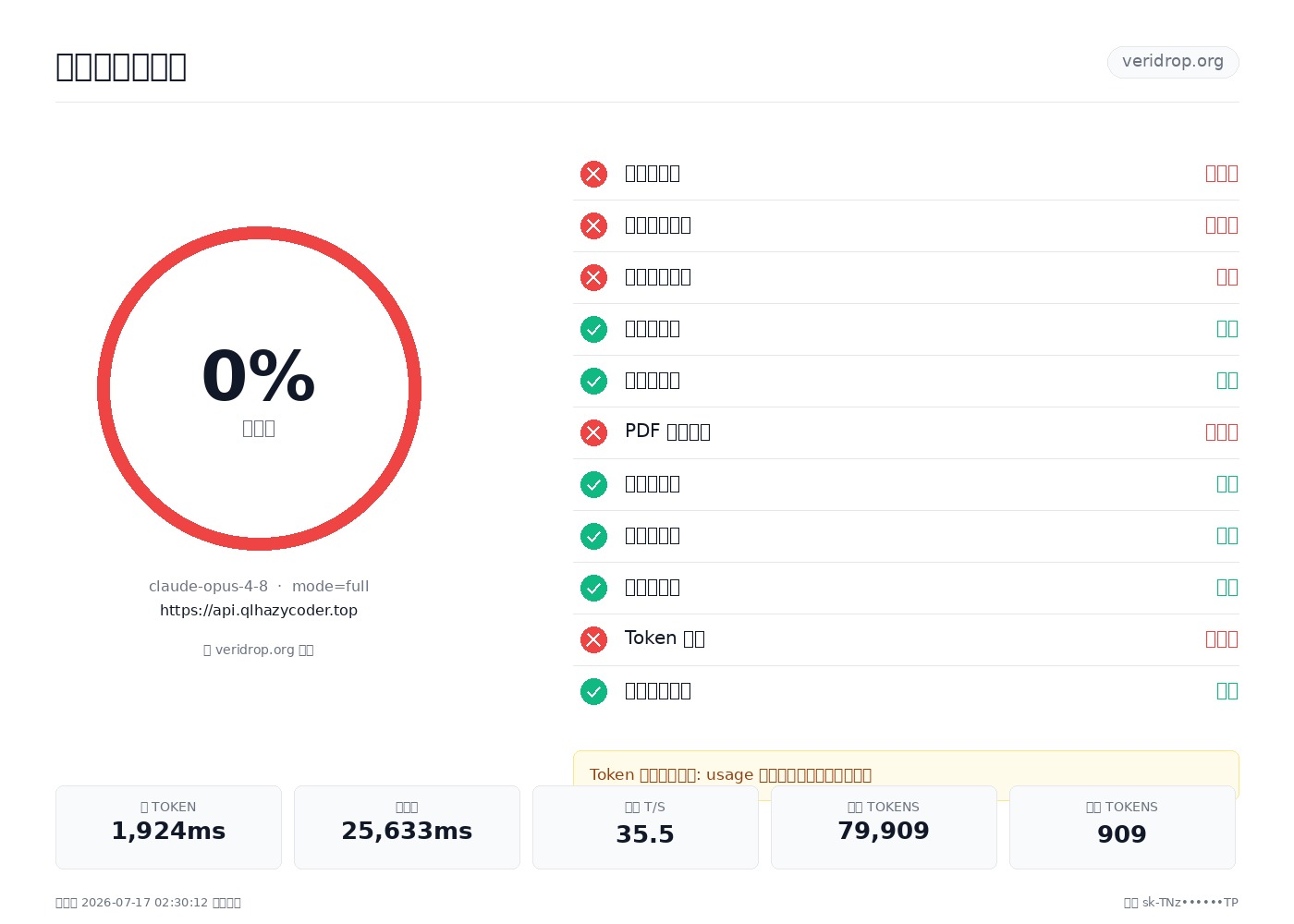Image resolution: width=1294 pixels, height=924 pixels.
Task: Click the yellow Token usage warning banner
Action: (x=906, y=774)
